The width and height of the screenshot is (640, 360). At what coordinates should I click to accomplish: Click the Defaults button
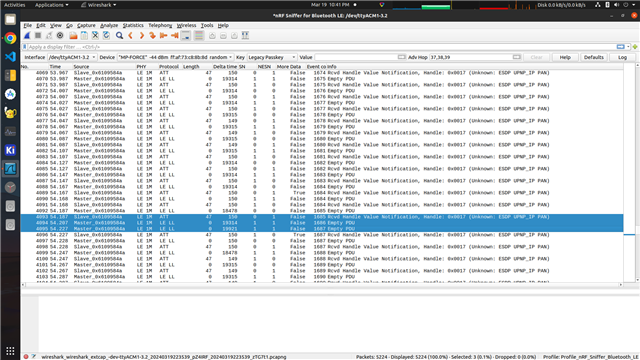[593, 57]
